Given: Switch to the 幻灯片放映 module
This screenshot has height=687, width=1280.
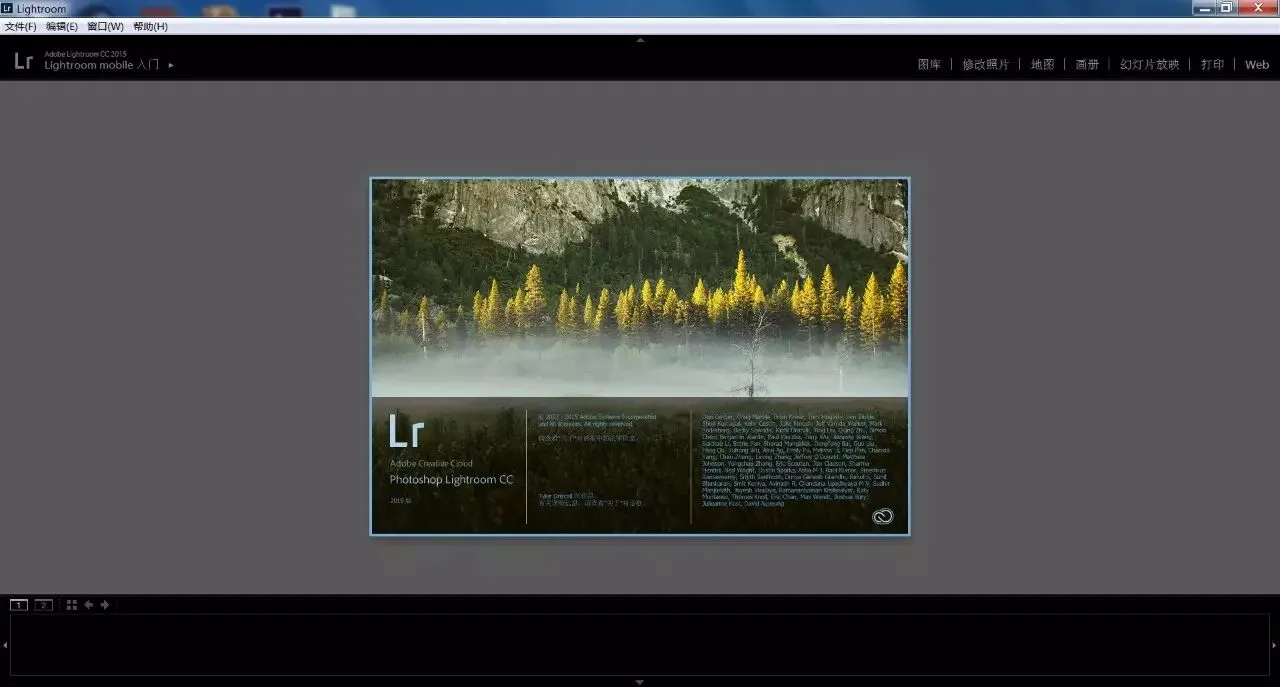Looking at the screenshot, I should point(1150,64).
